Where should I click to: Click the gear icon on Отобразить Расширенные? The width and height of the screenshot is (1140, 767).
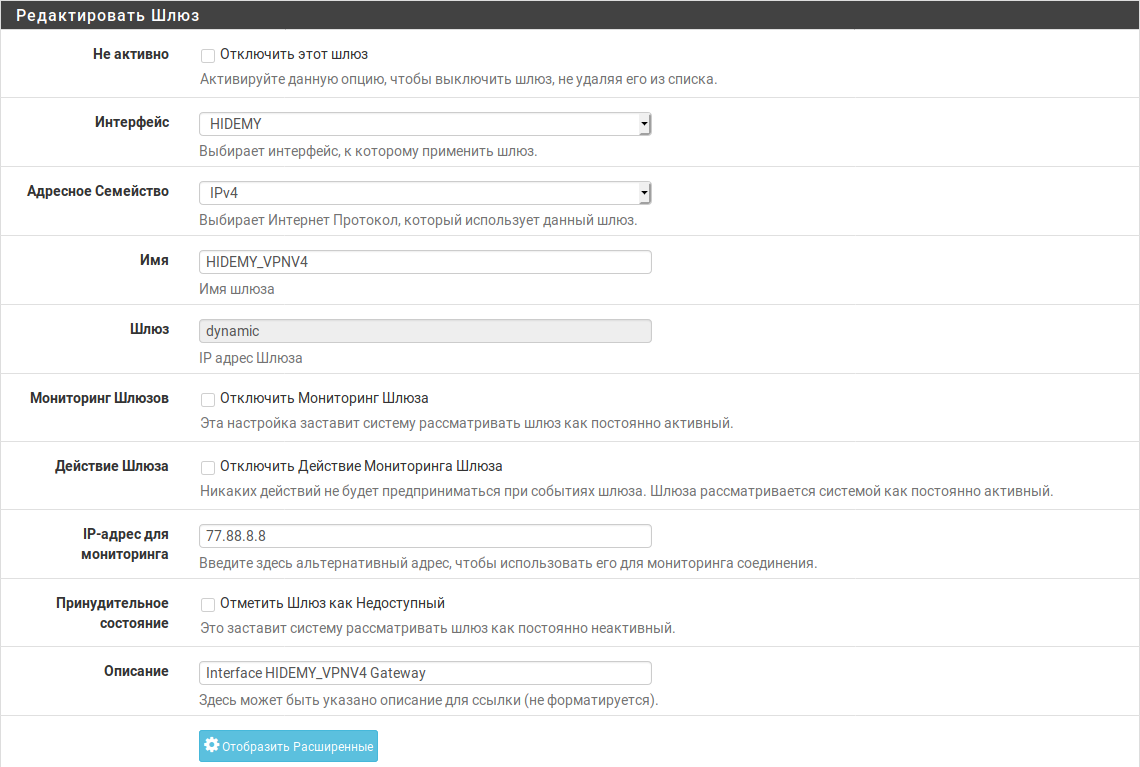(x=211, y=746)
